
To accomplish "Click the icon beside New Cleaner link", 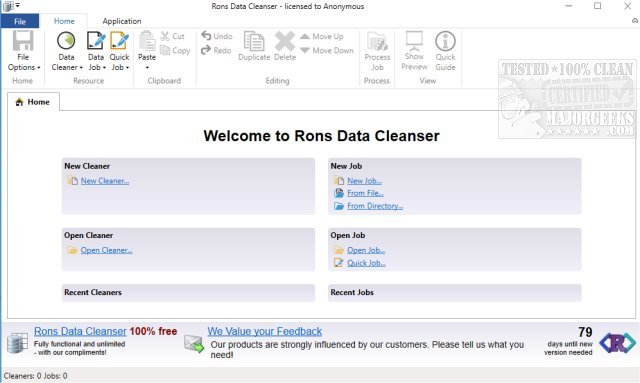I will click(x=72, y=180).
